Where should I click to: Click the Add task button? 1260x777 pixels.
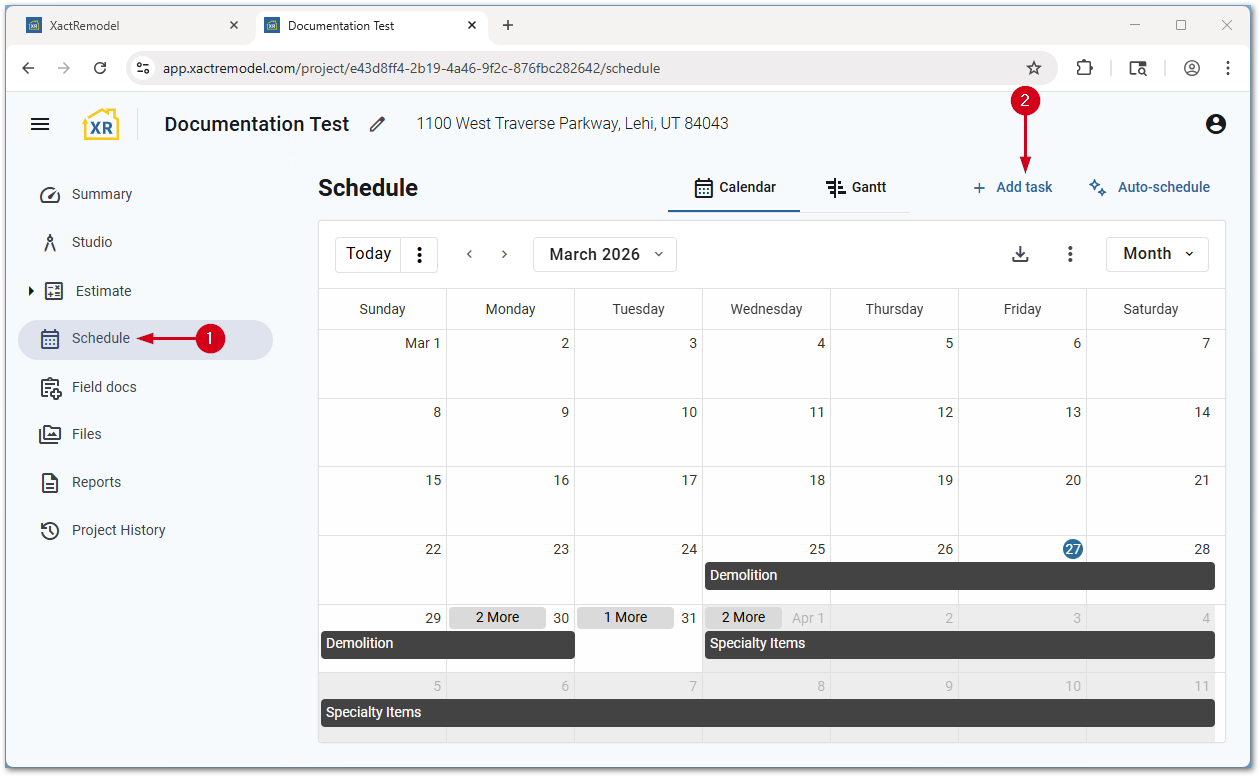1012,187
